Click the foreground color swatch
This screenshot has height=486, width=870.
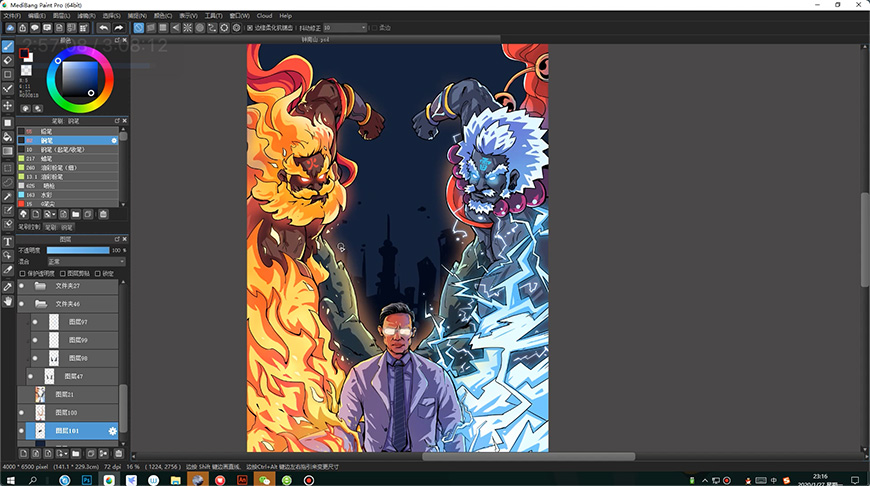[23, 53]
